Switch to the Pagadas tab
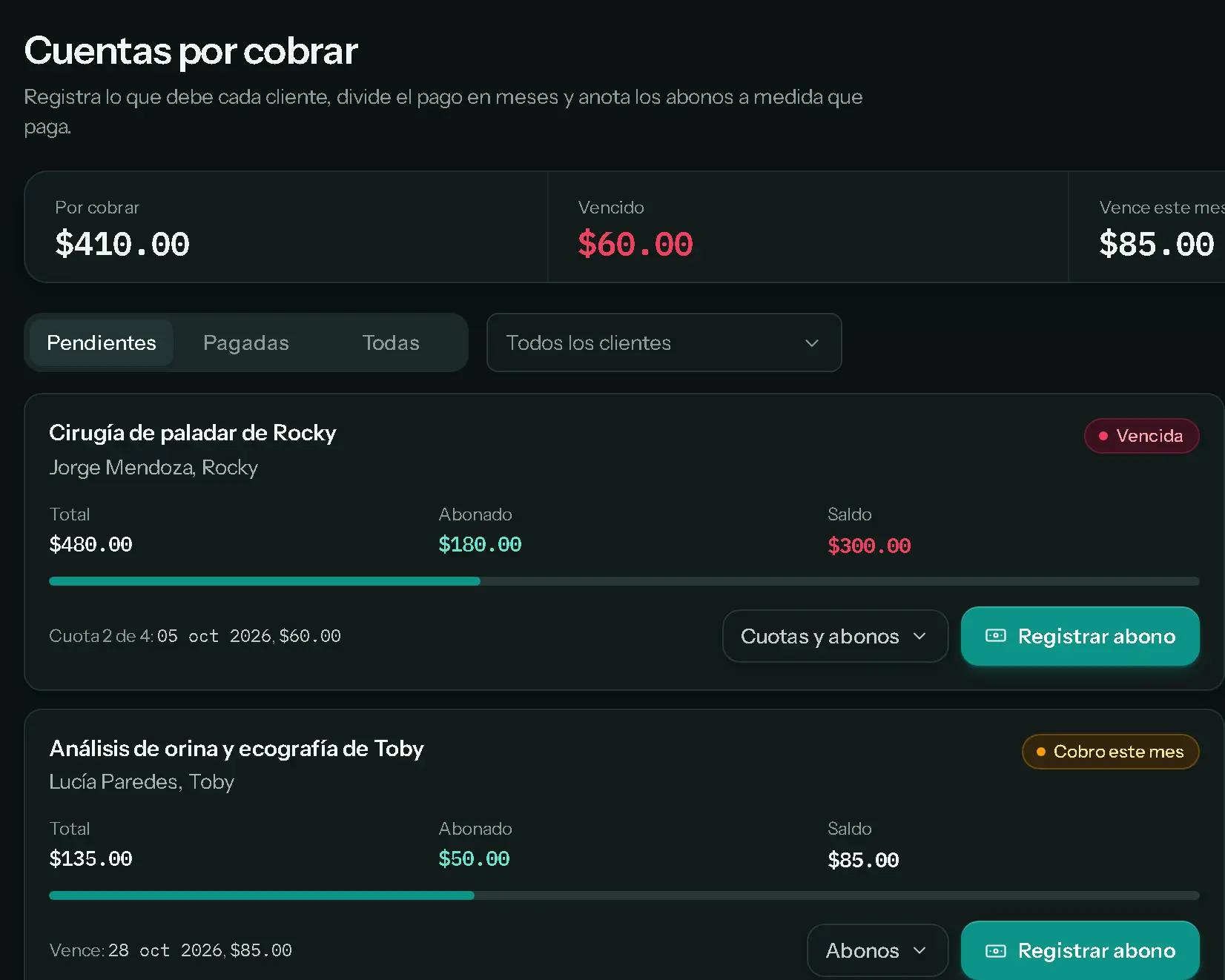This screenshot has height=980, width=1225. pos(246,342)
